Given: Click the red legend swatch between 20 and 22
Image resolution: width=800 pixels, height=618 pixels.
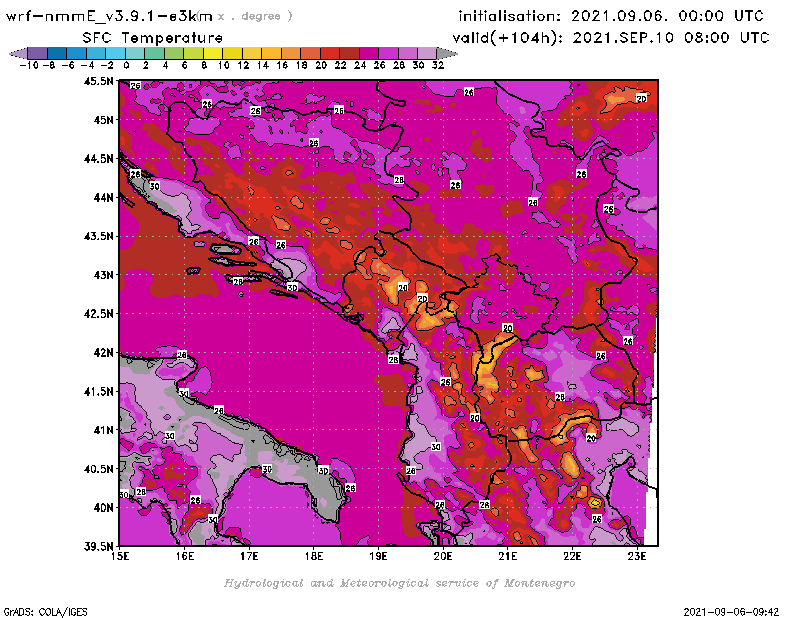Looking at the screenshot, I should pyautogui.click(x=330, y=53).
